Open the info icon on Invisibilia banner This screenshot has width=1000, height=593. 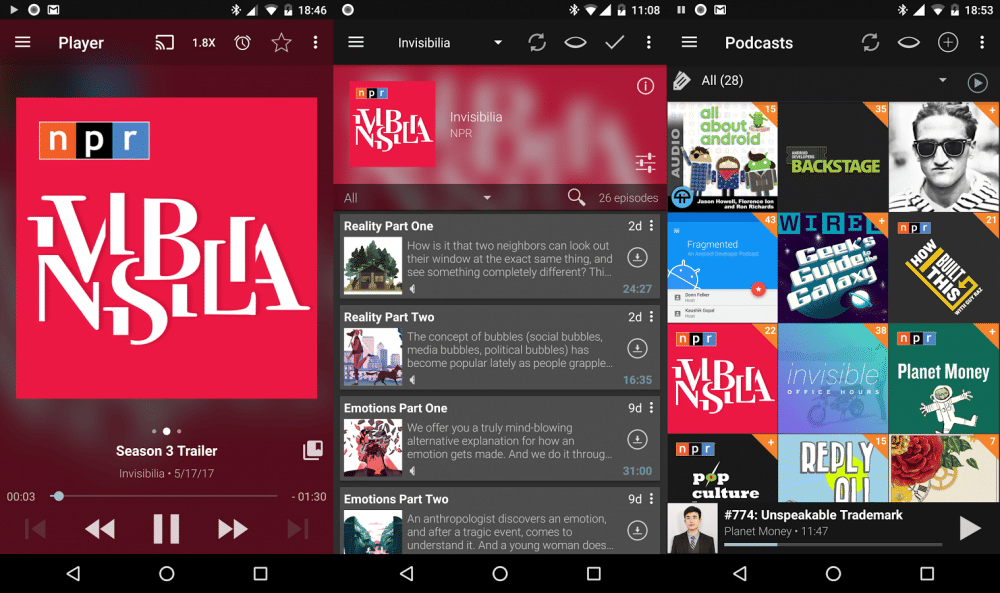point(645,86)
